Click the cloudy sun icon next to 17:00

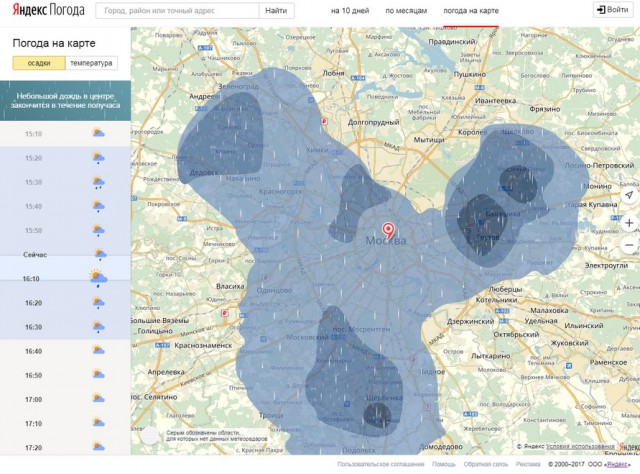[x=98, y=398]
